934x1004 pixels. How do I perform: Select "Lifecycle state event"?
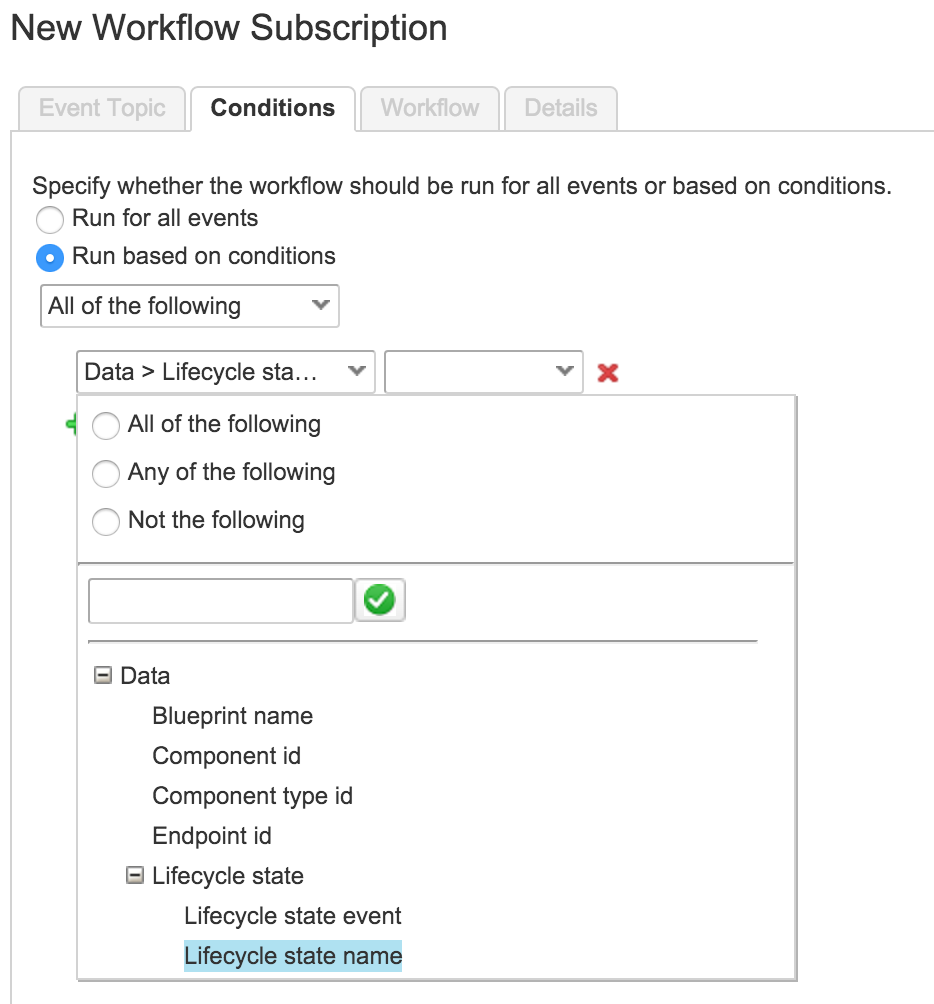(293, 915)
